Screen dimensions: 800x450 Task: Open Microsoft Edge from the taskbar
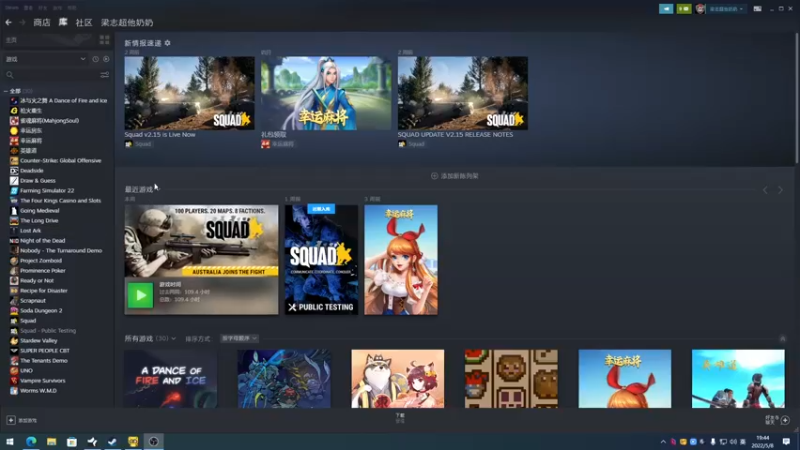(x=31, y=442)
